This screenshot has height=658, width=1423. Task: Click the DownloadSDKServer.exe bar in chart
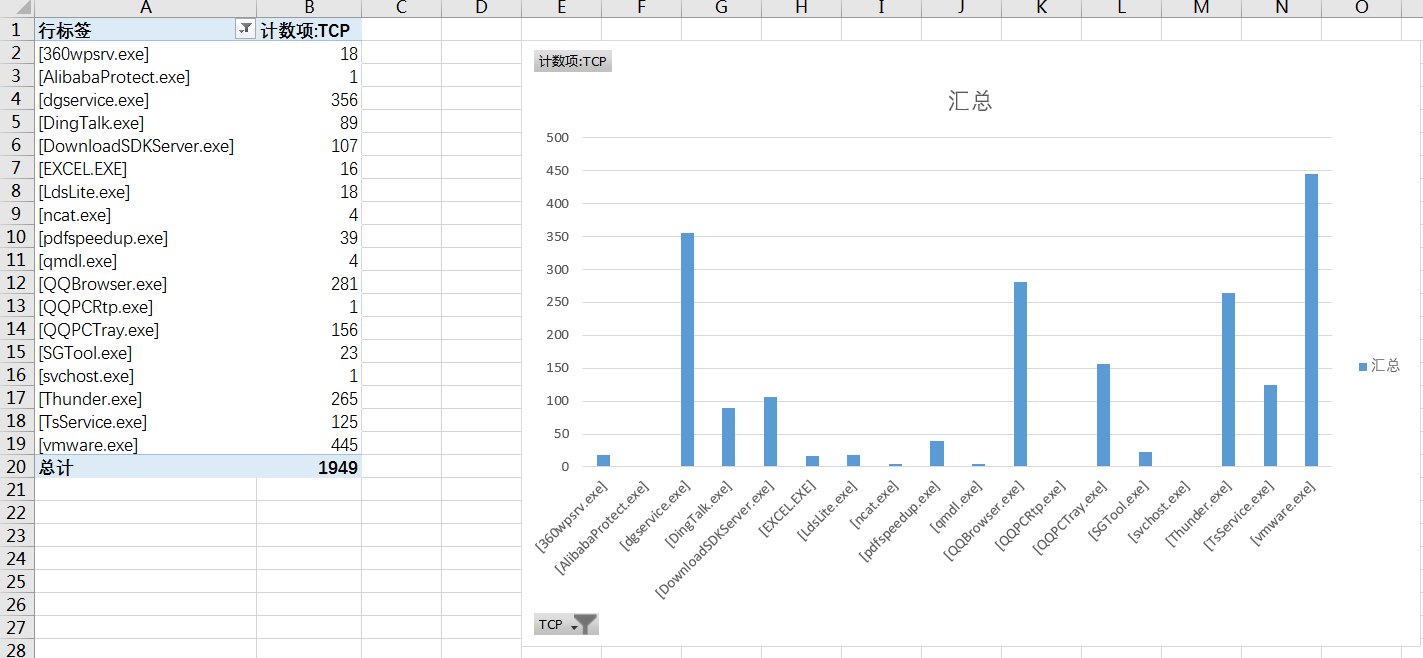click(x=770, y=431)
